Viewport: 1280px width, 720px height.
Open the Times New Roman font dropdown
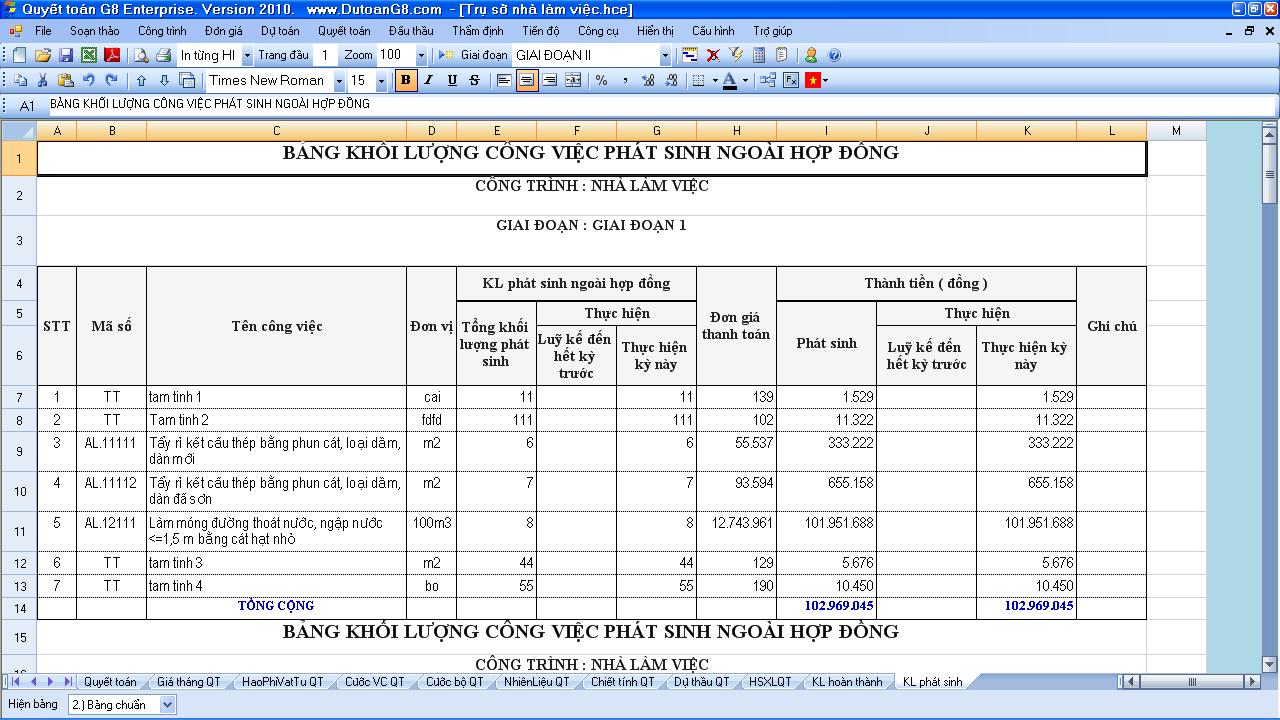(x=339, y=81)
